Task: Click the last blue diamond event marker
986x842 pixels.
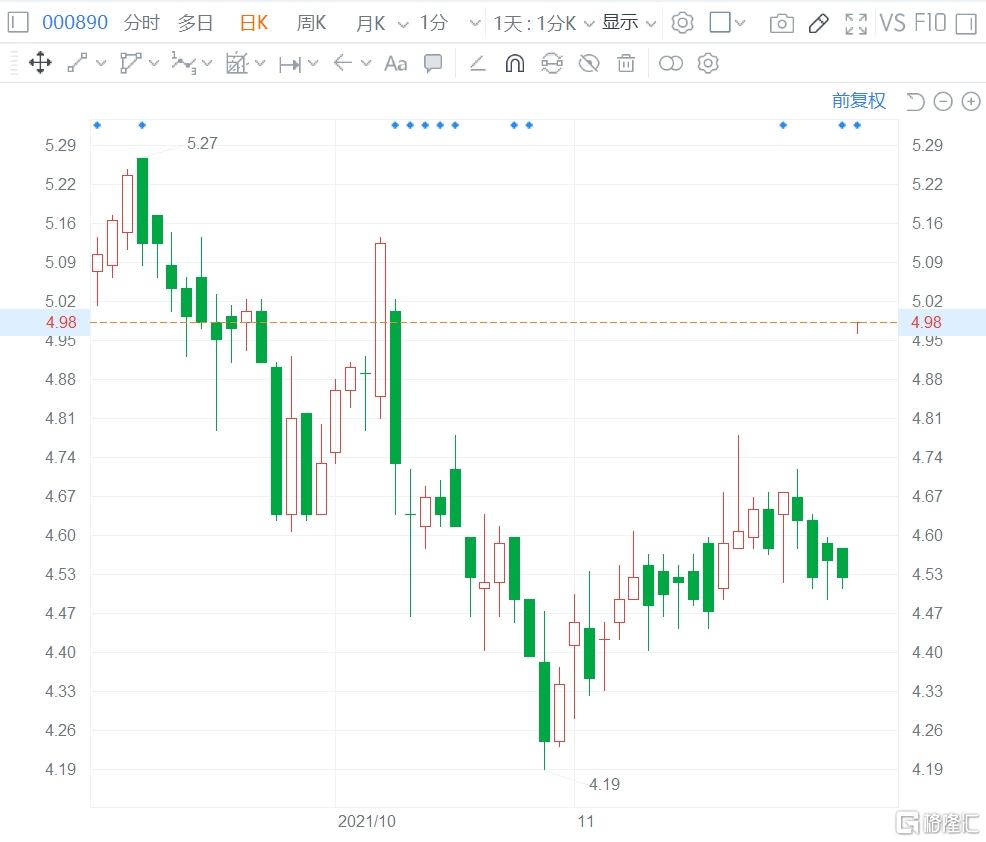Action: [857, 125]
